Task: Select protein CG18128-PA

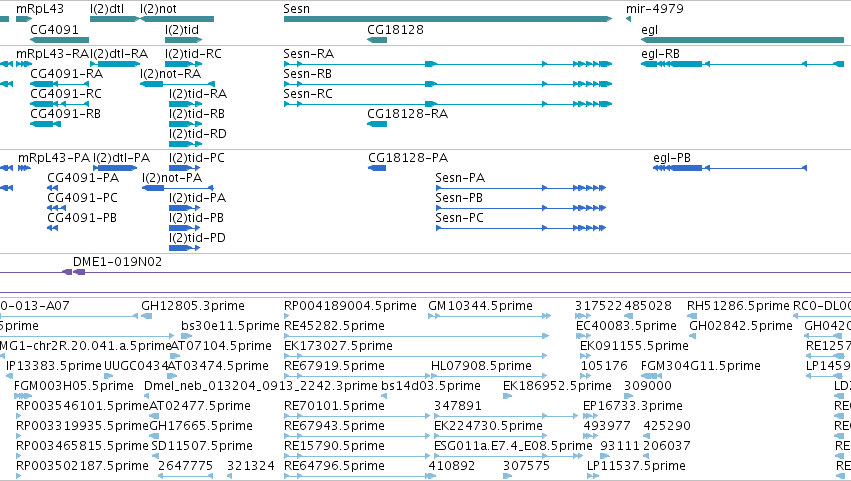Action: point(408,158)
